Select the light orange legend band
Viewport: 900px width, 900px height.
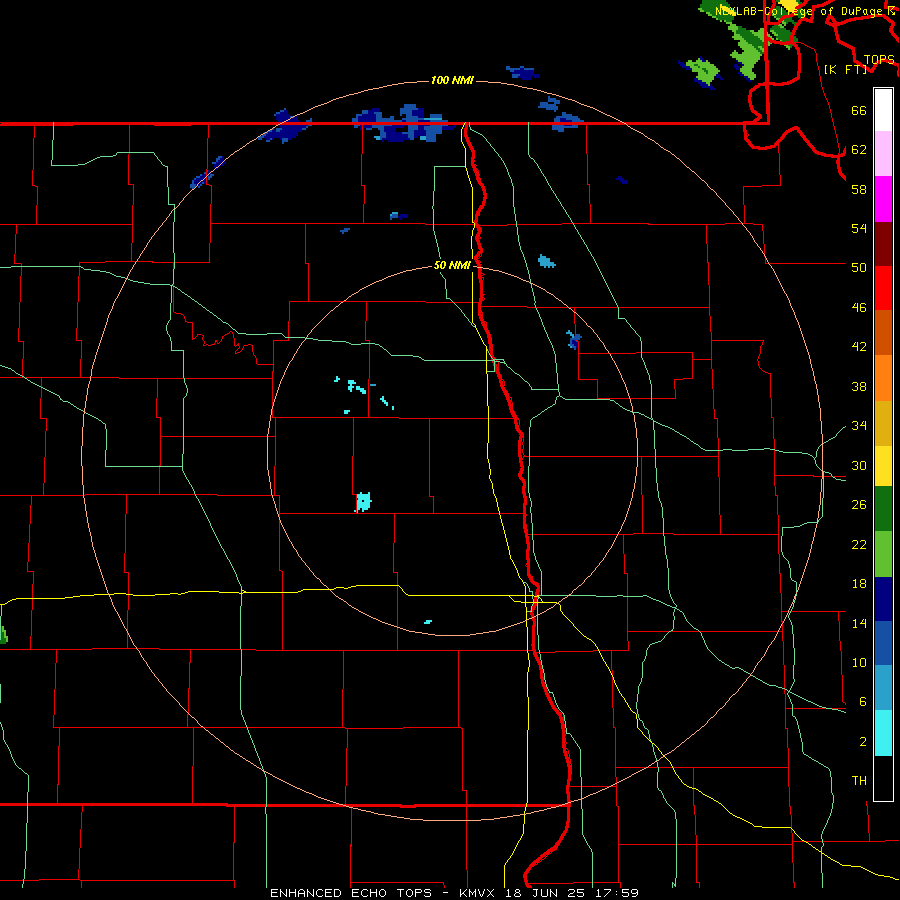pyautogui.click(x=883, y=378)
